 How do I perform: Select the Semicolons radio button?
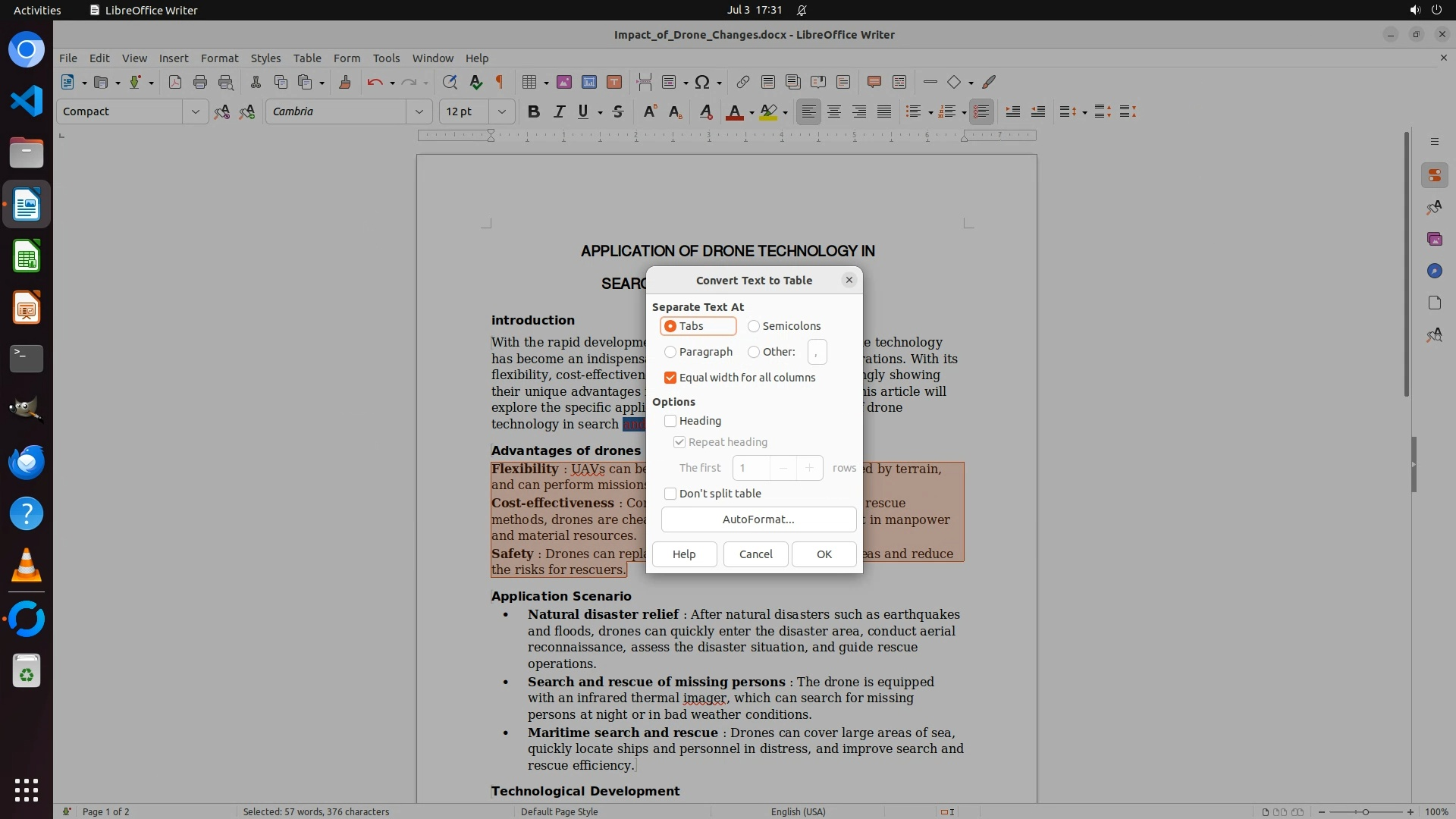[754, 326]
